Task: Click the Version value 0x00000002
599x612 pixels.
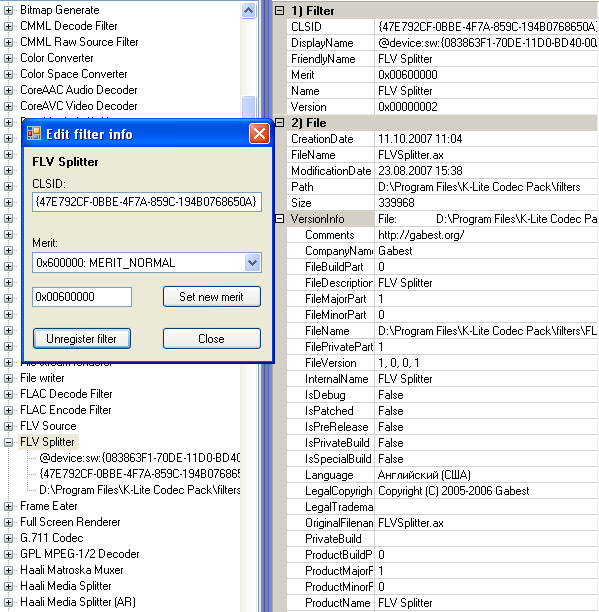Action: (408, 107)
